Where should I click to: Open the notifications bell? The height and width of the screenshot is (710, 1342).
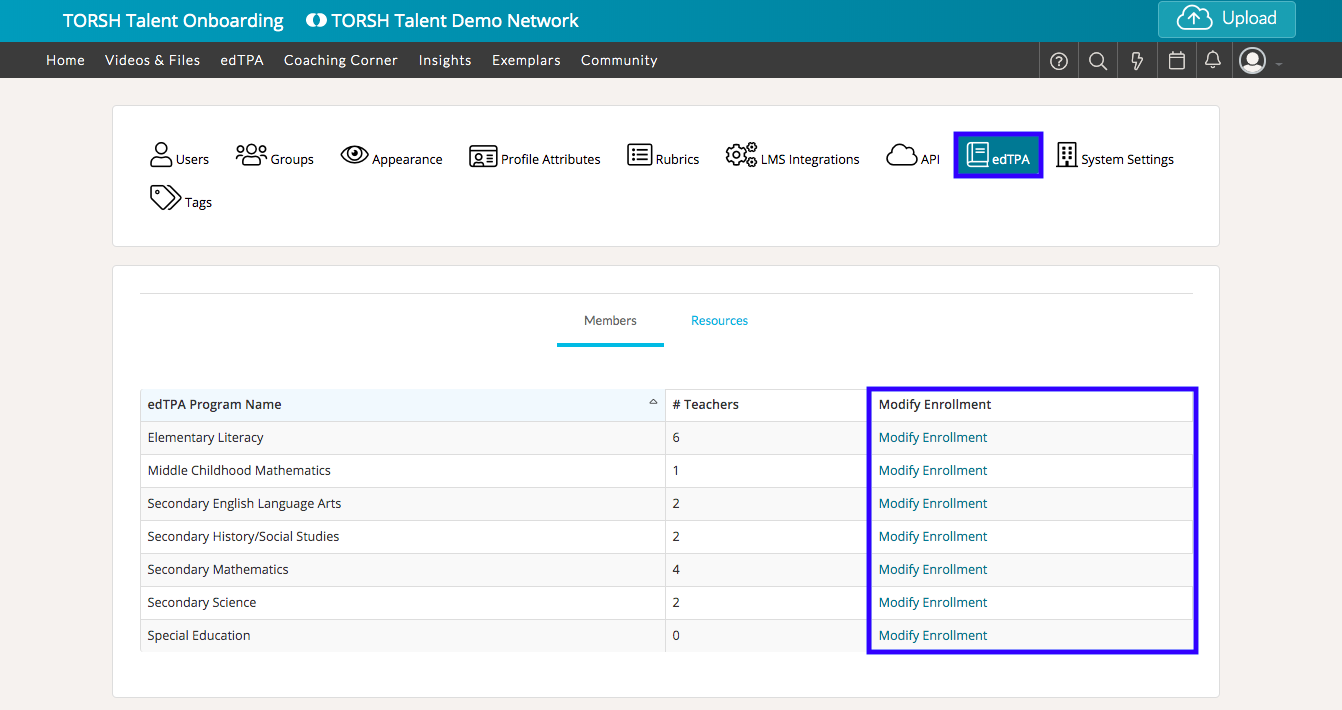tap(1213, 61)
